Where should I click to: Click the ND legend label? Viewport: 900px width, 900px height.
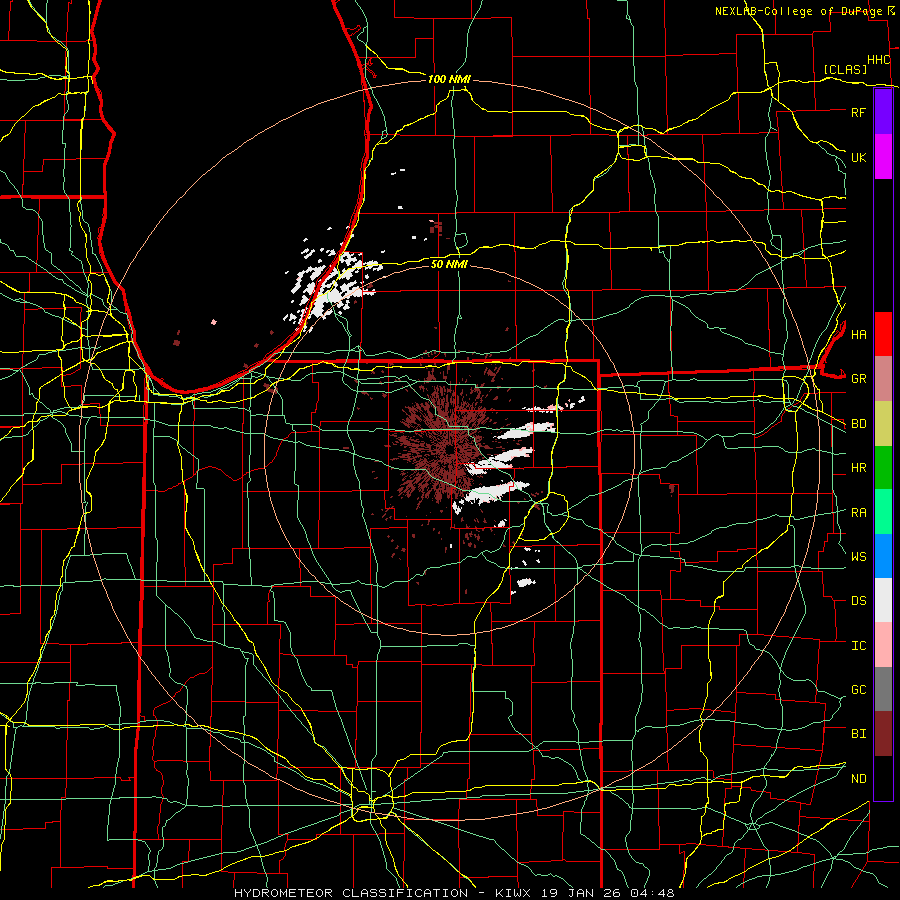tap(858, 779)
